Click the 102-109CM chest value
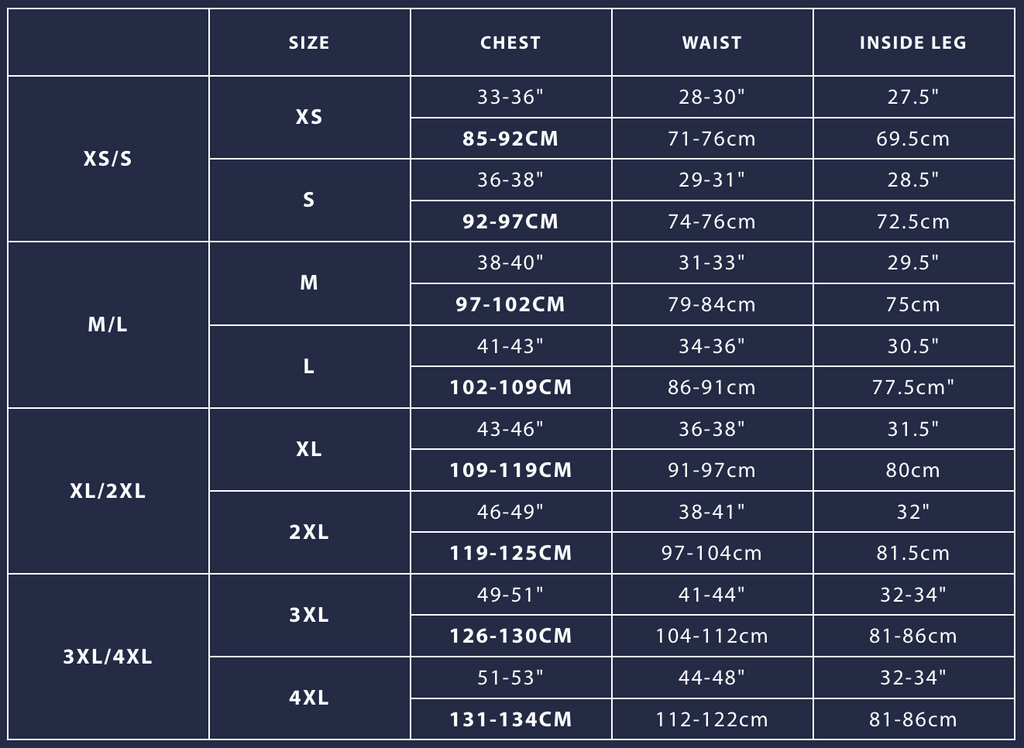 point(511,387)
